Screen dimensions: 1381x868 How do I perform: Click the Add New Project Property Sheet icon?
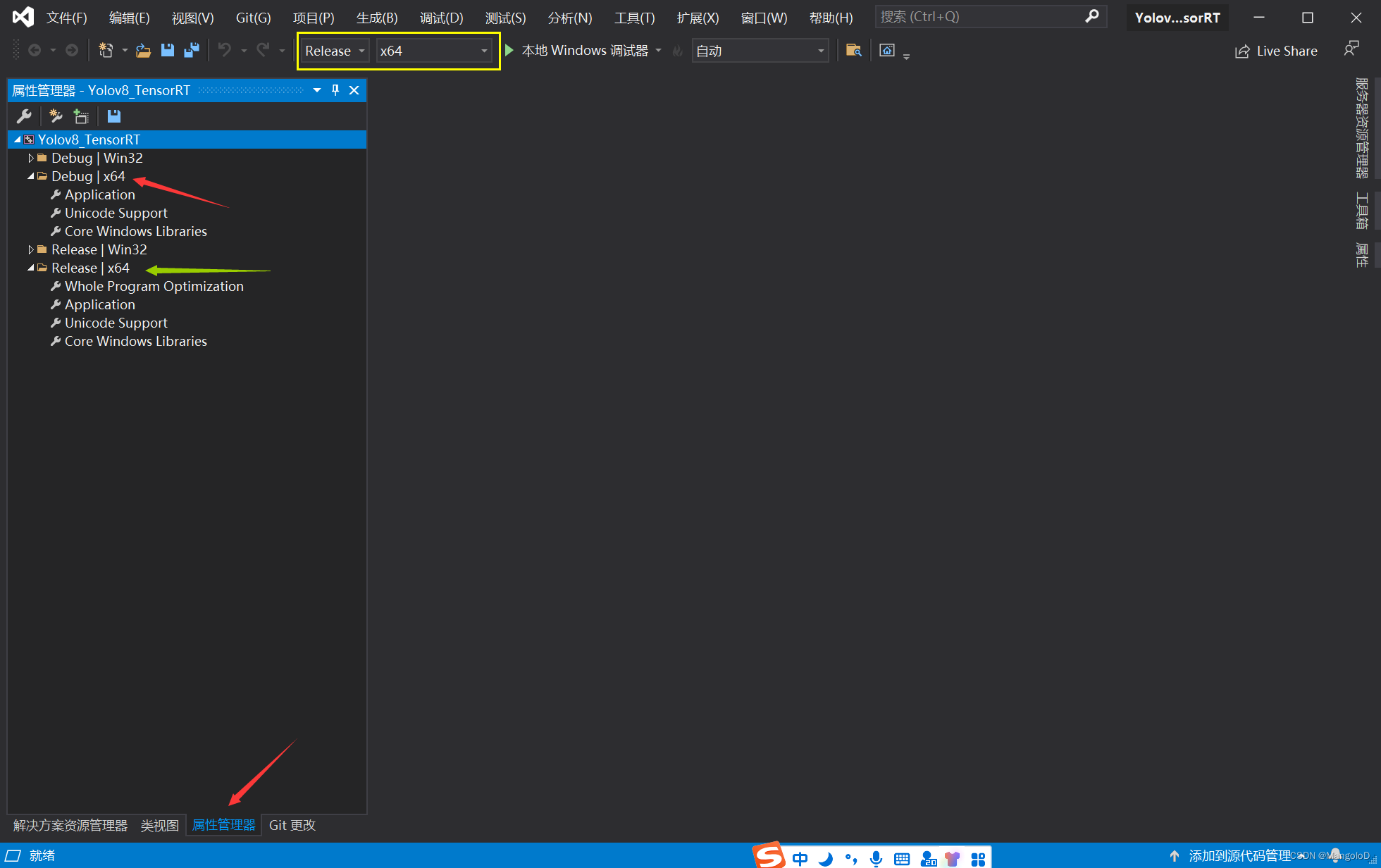tap(56, 116)
